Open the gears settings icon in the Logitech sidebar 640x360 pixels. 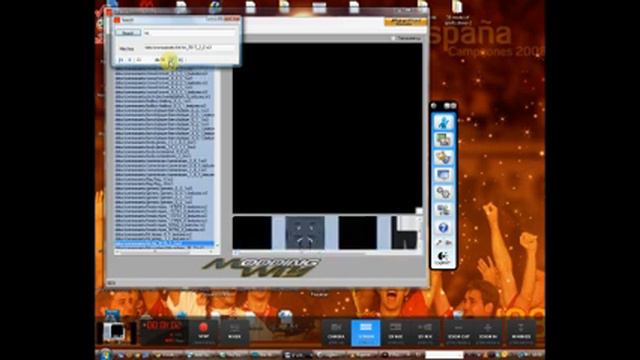pyautogui.click(x=443, y=193)
